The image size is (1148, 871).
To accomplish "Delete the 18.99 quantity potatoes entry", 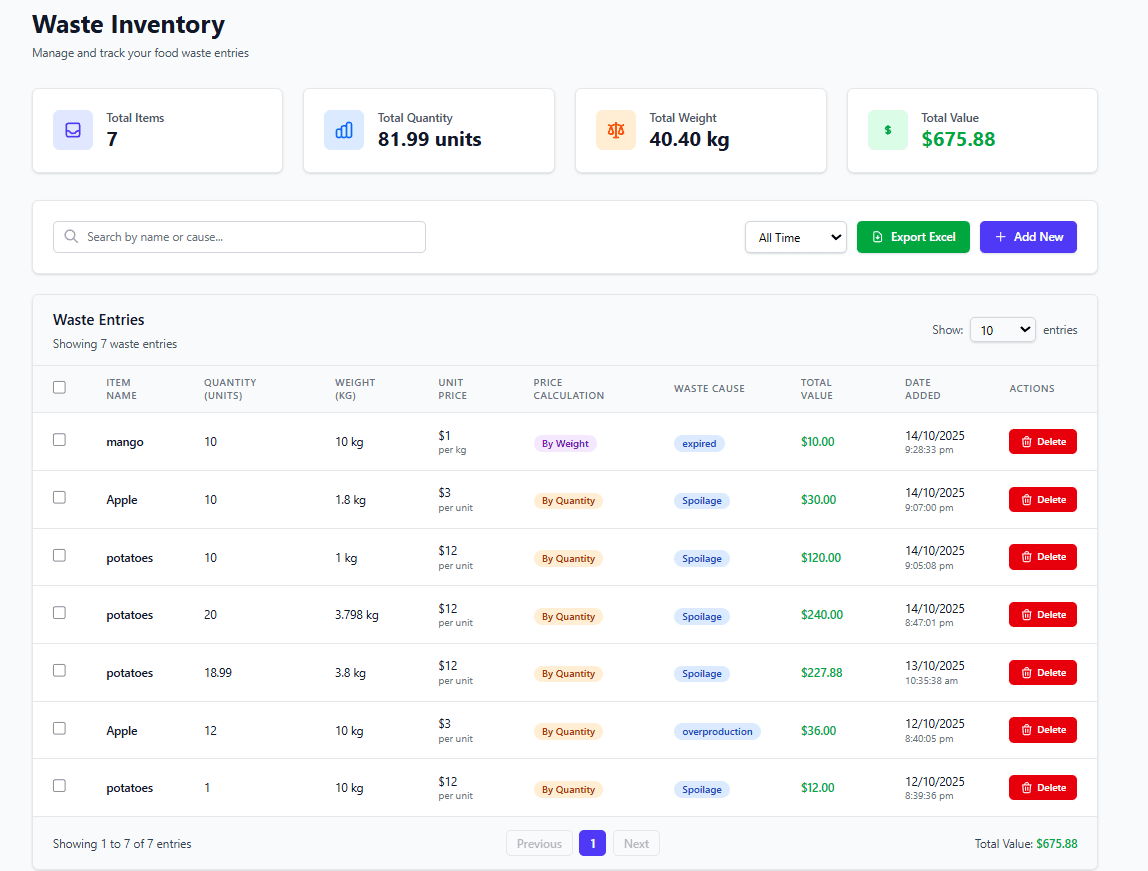I will 1042,673.
